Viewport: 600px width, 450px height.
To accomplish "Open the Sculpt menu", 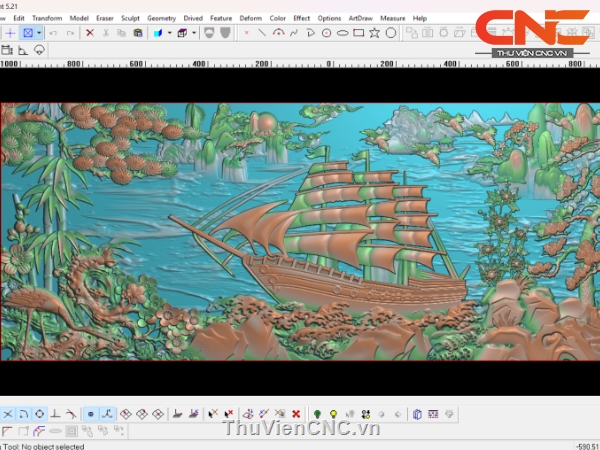I will [x=130, y=18].
